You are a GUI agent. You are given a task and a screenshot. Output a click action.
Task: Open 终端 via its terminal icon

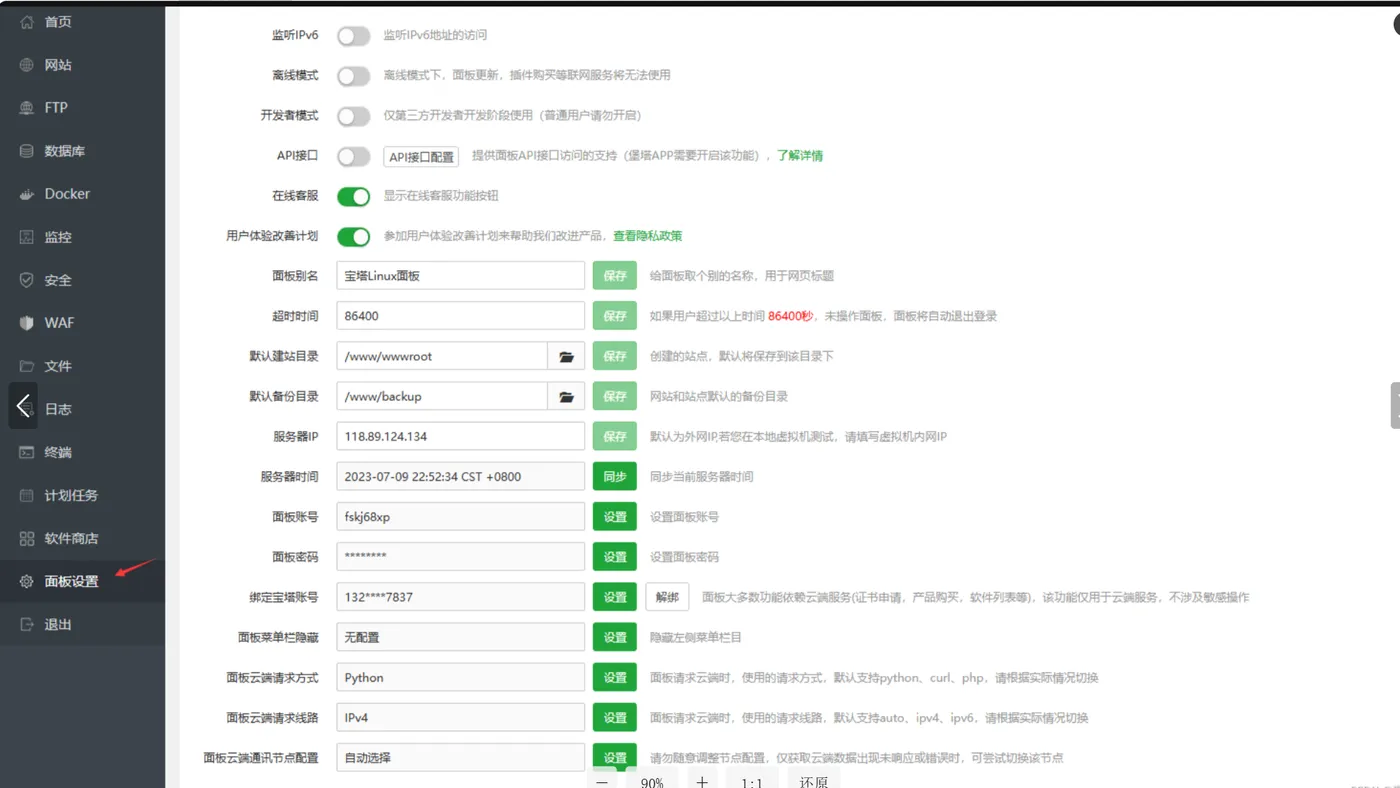coord(27,452)
